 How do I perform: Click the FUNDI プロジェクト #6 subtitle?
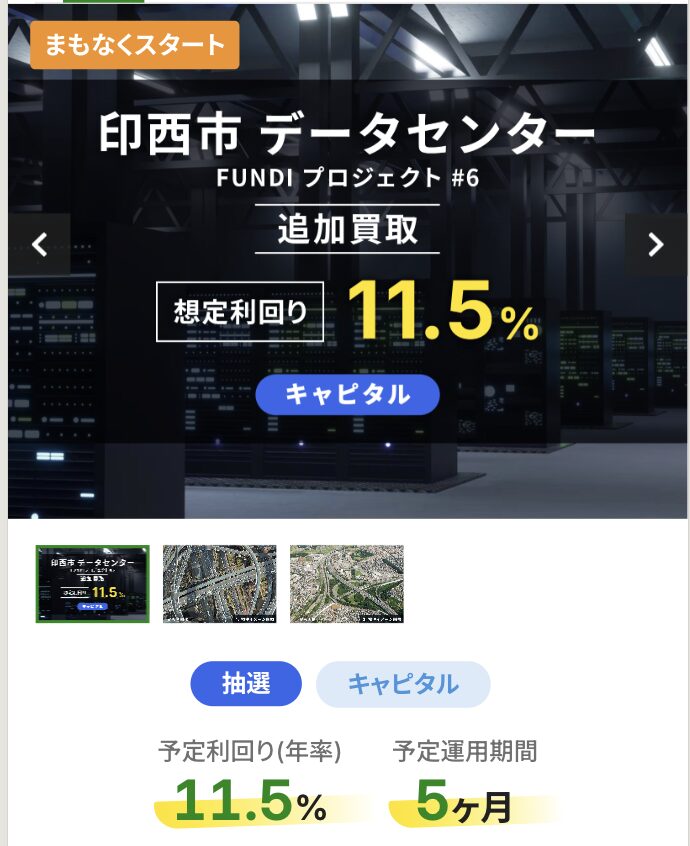347,178
